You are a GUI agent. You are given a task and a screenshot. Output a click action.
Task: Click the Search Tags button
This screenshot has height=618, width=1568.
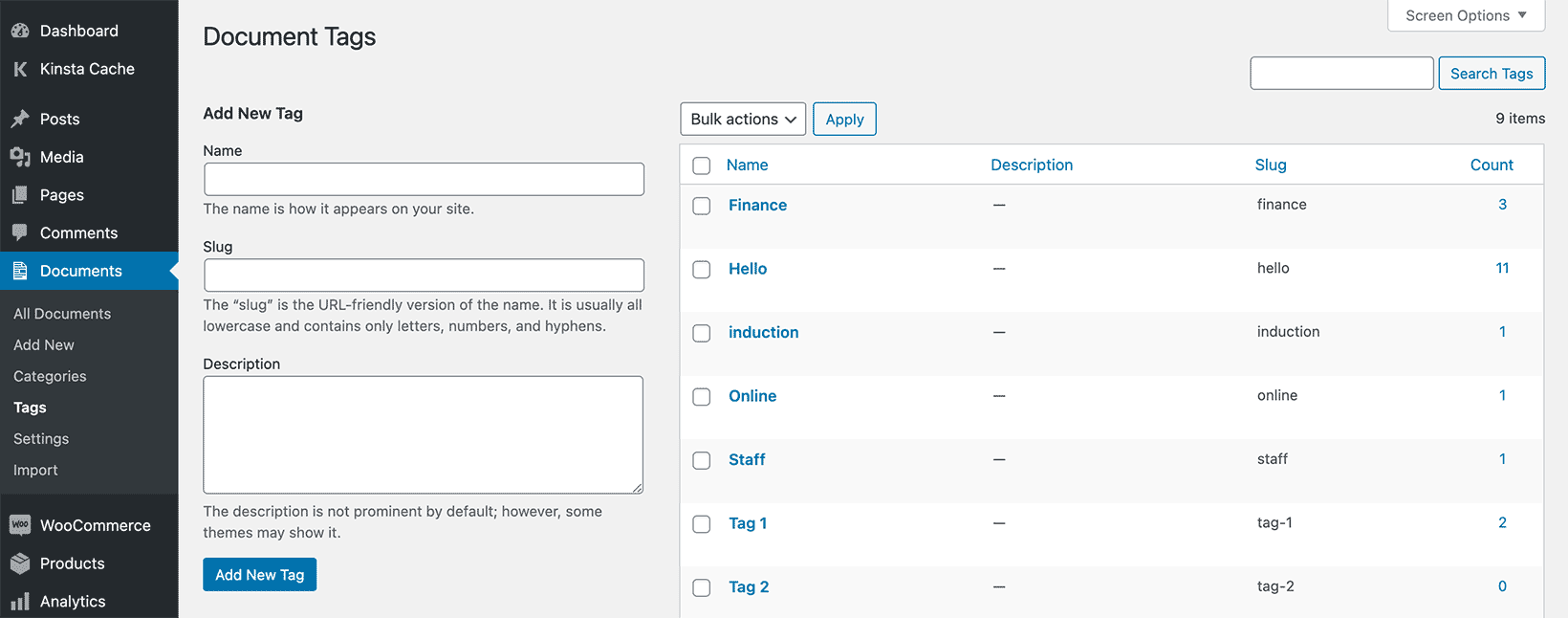1491,74
